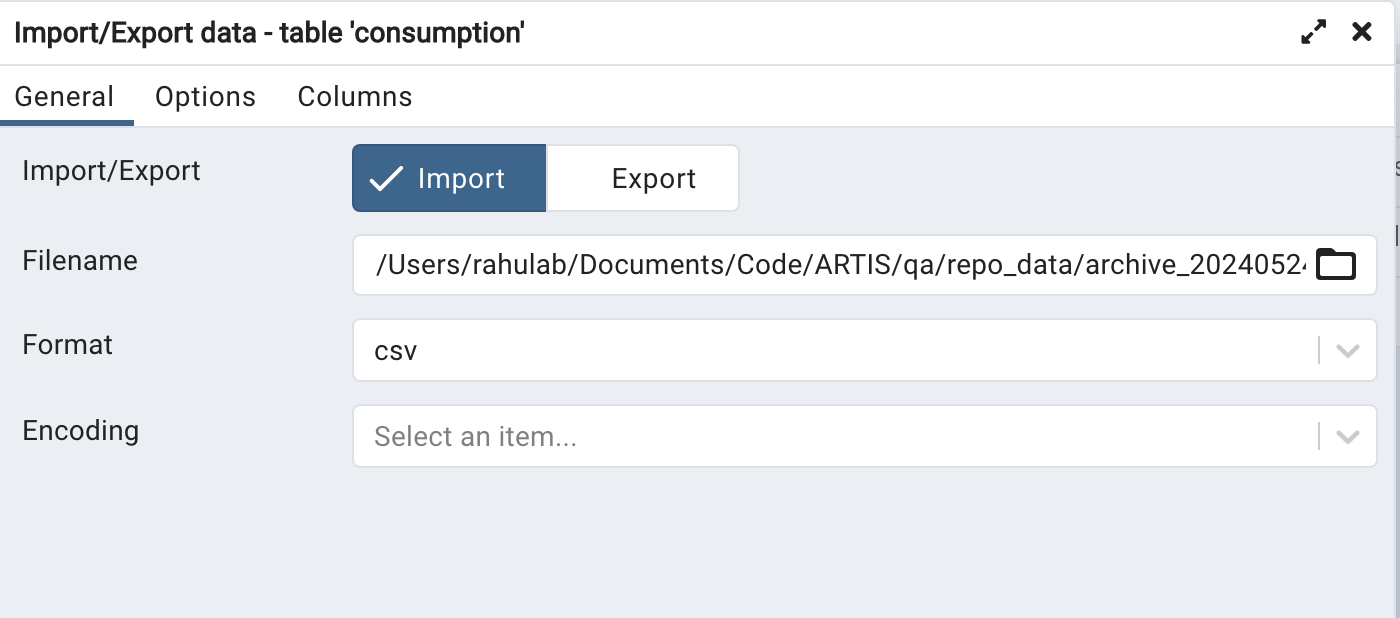This screenshot has width=1400, height=618.
Task: Click the Format field label
Action: pyautogui.click(x=67, y=345)
